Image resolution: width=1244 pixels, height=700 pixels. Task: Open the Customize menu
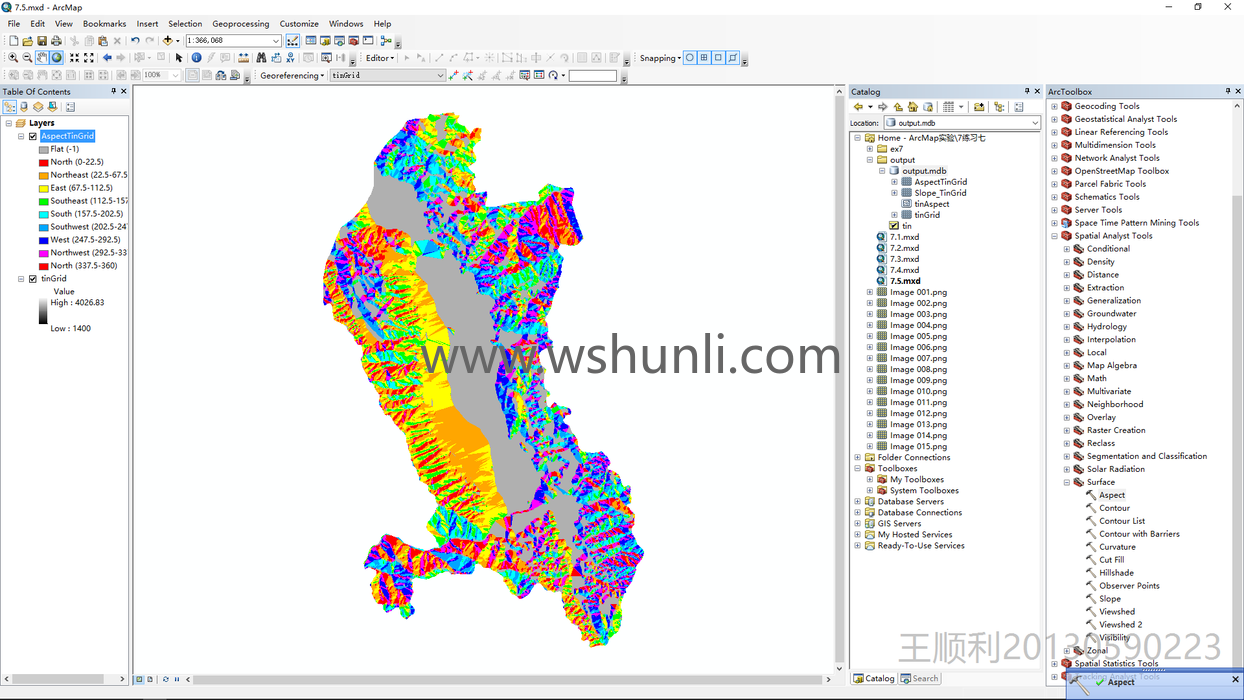click(x=299, y=24)
